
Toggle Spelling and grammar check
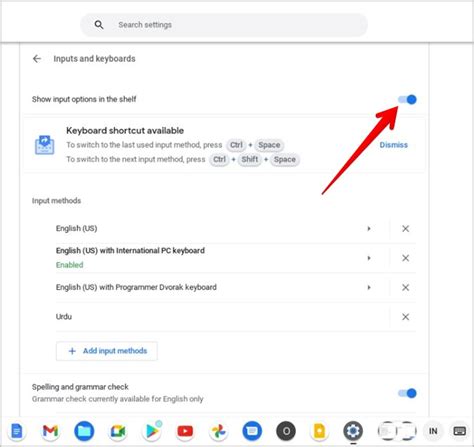coord(407,393)
